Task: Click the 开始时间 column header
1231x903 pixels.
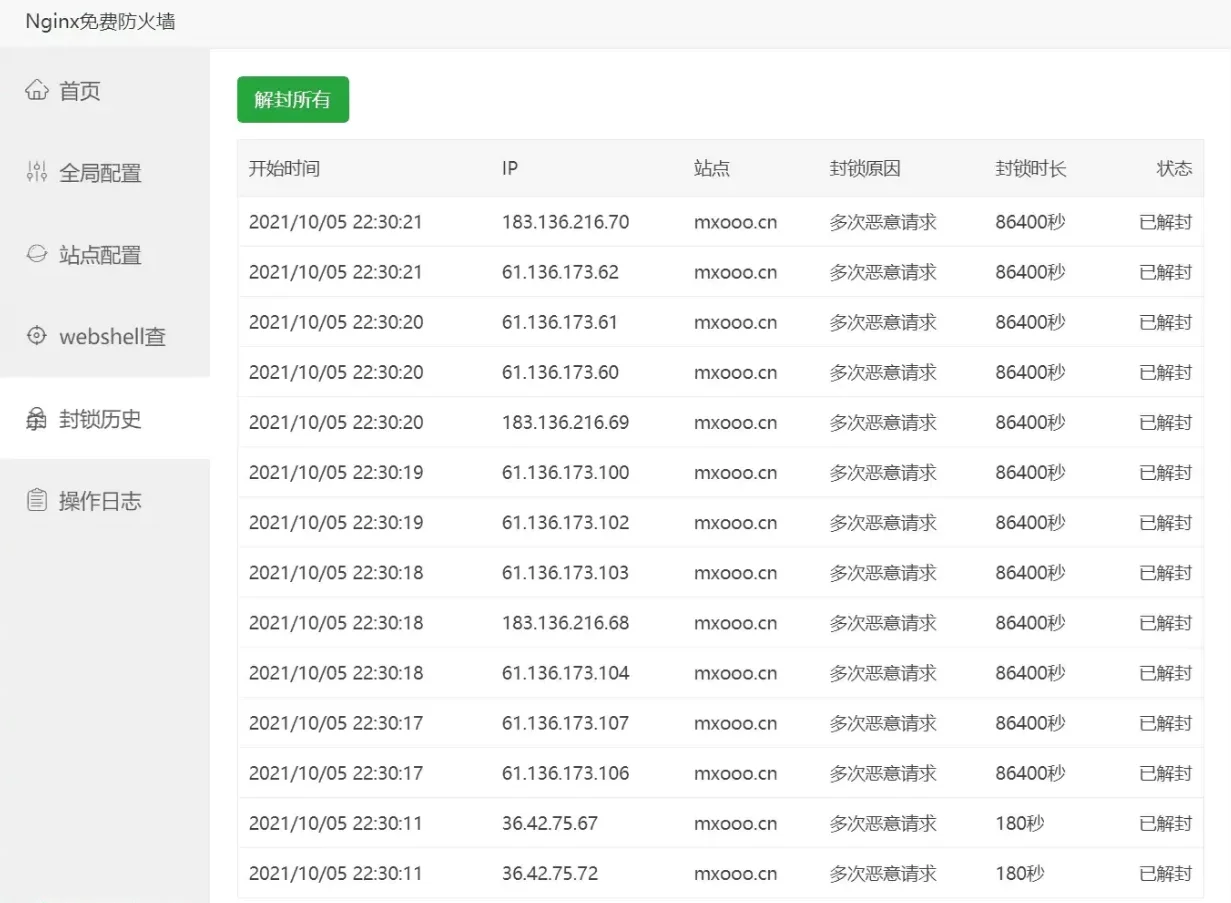Action: (x=284, y=168)
